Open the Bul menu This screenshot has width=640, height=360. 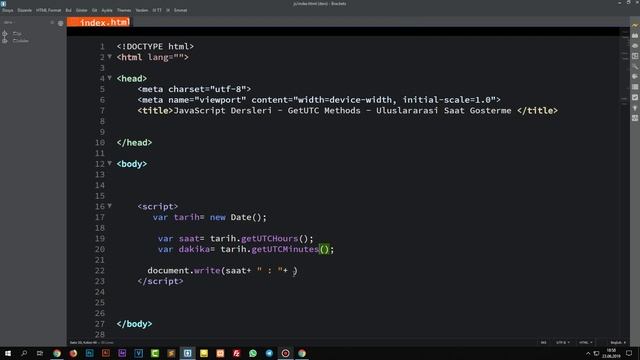click(68, 10)
